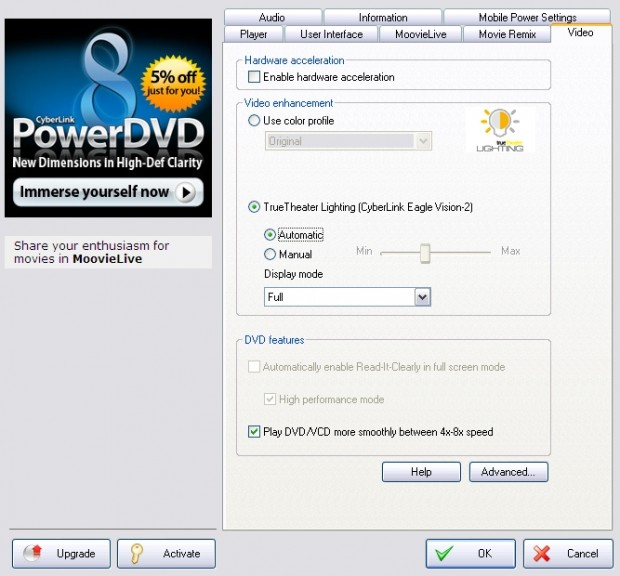Open the Original color profile dropdown
Viewport: 620px width, 576px height.
tap(348, 141)
